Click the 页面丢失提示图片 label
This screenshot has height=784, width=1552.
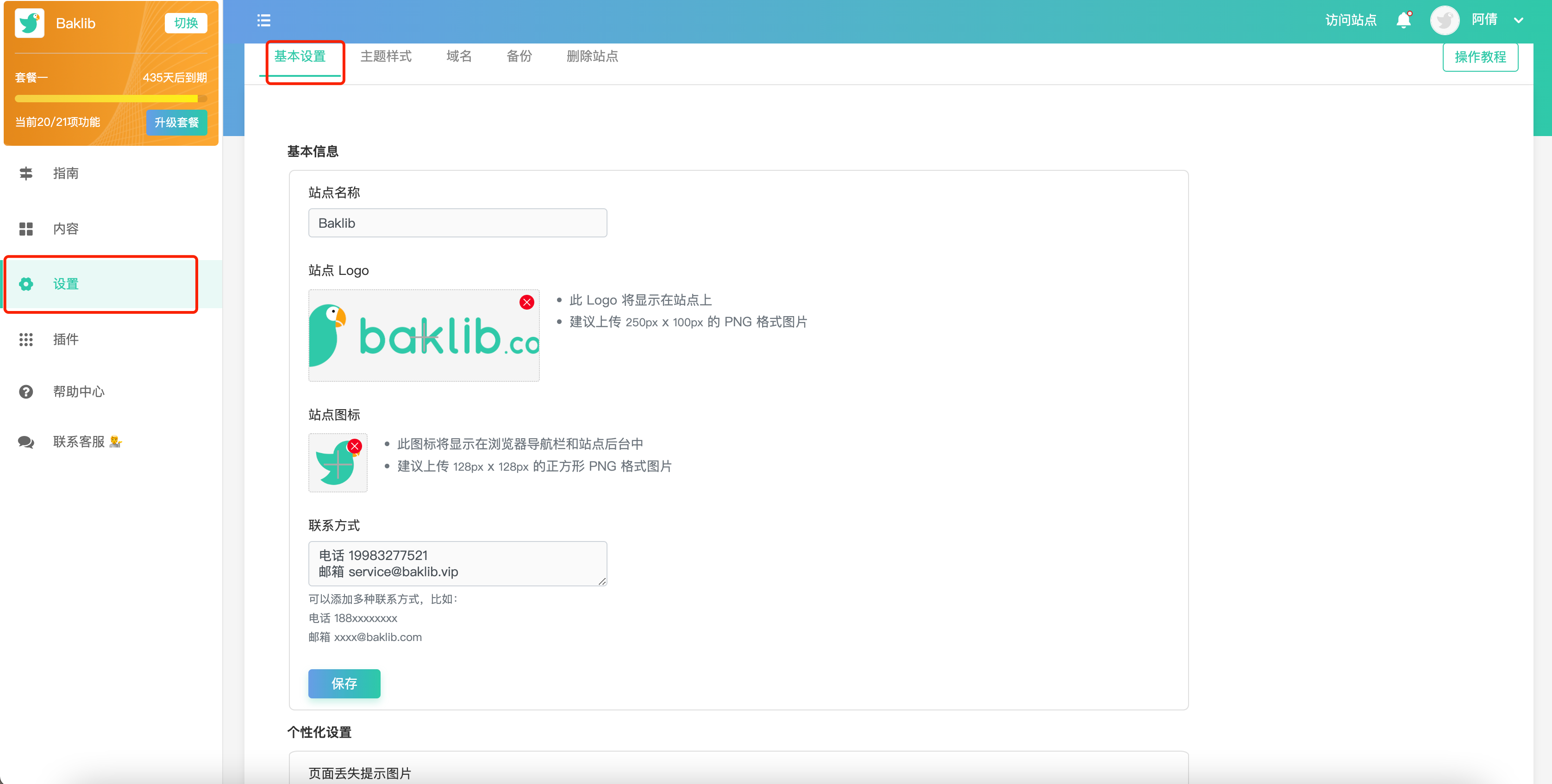360,773
